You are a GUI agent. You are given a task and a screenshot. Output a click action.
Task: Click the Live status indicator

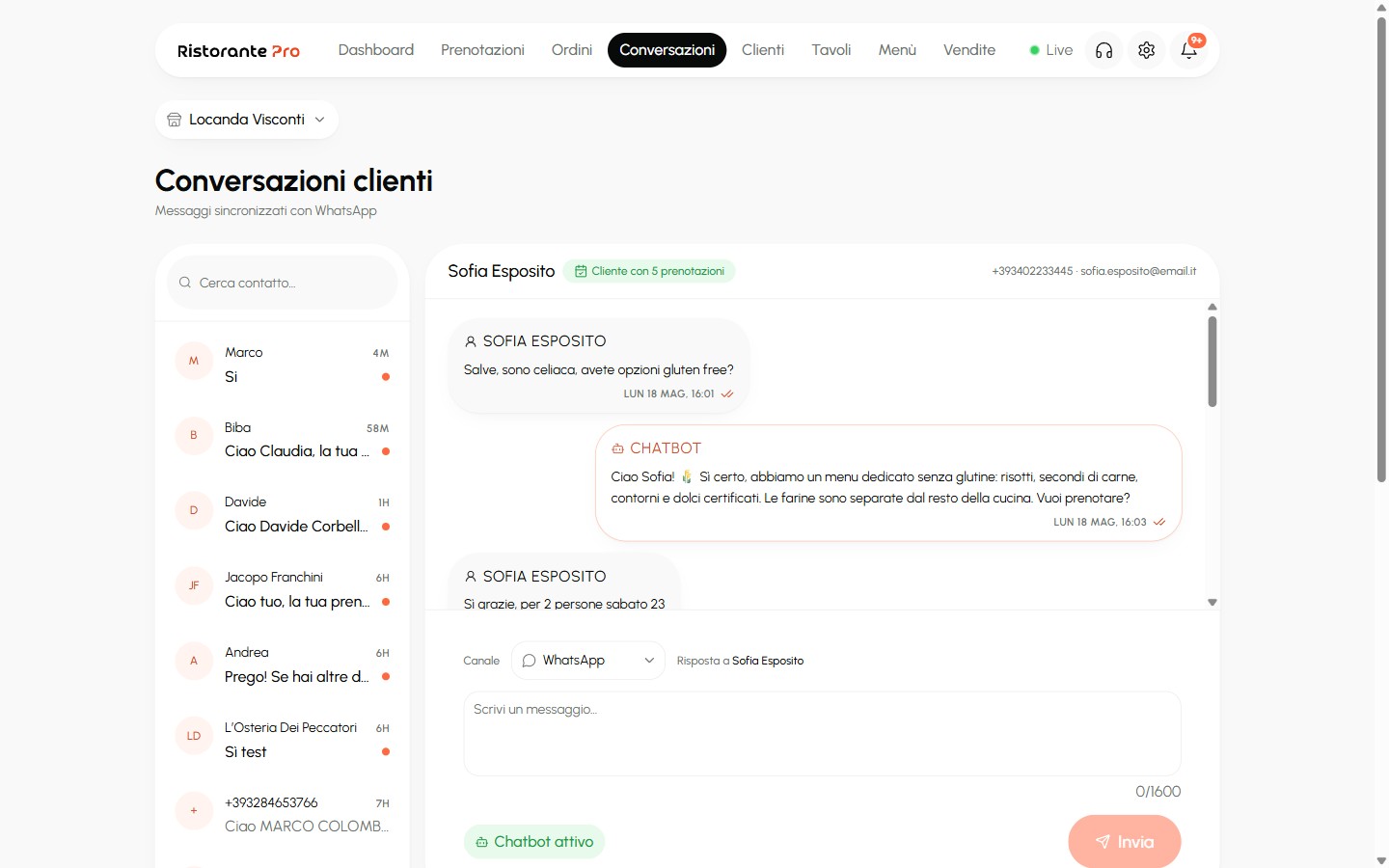point(1051,50)
